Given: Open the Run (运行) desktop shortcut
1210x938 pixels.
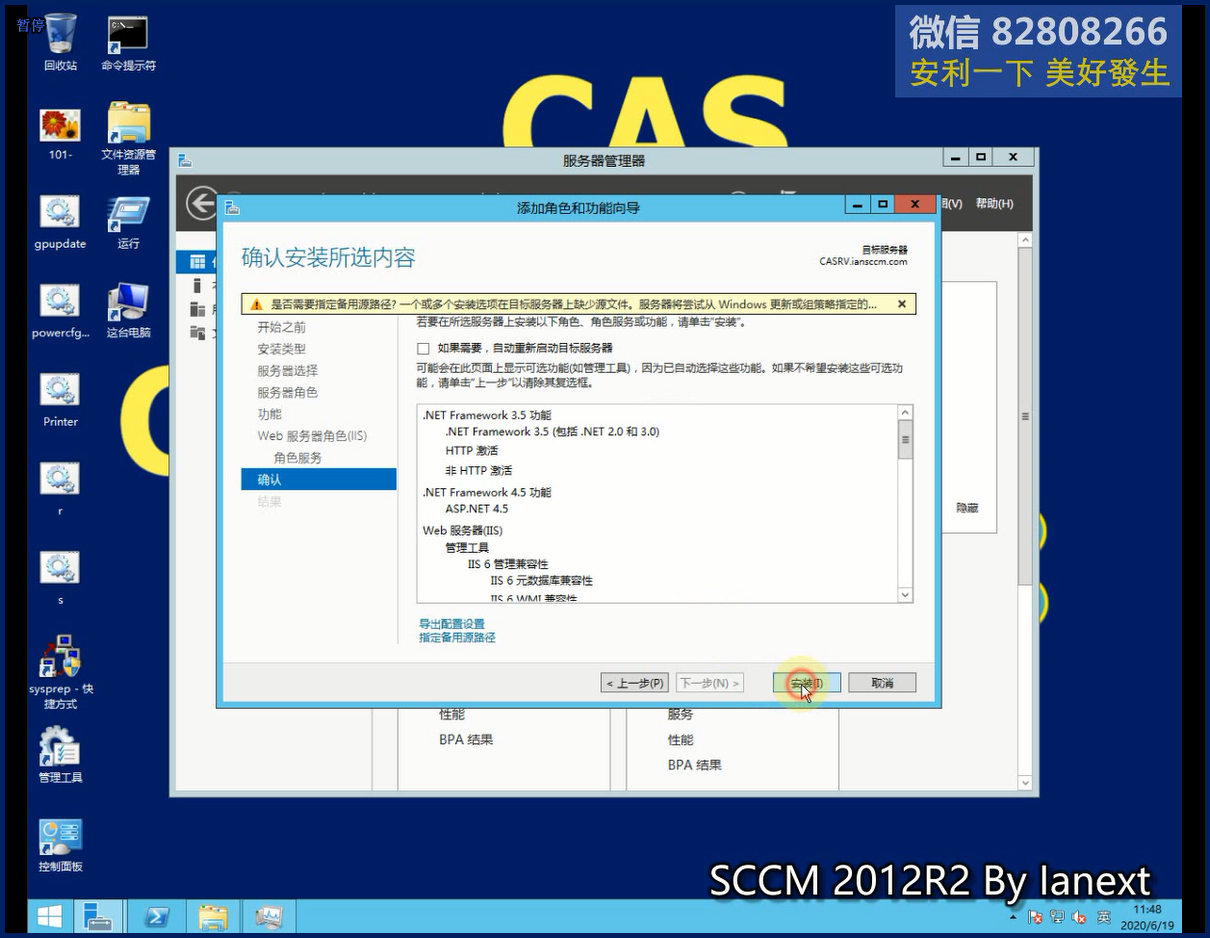Looking at the screenshot, I should pos(128,222).
